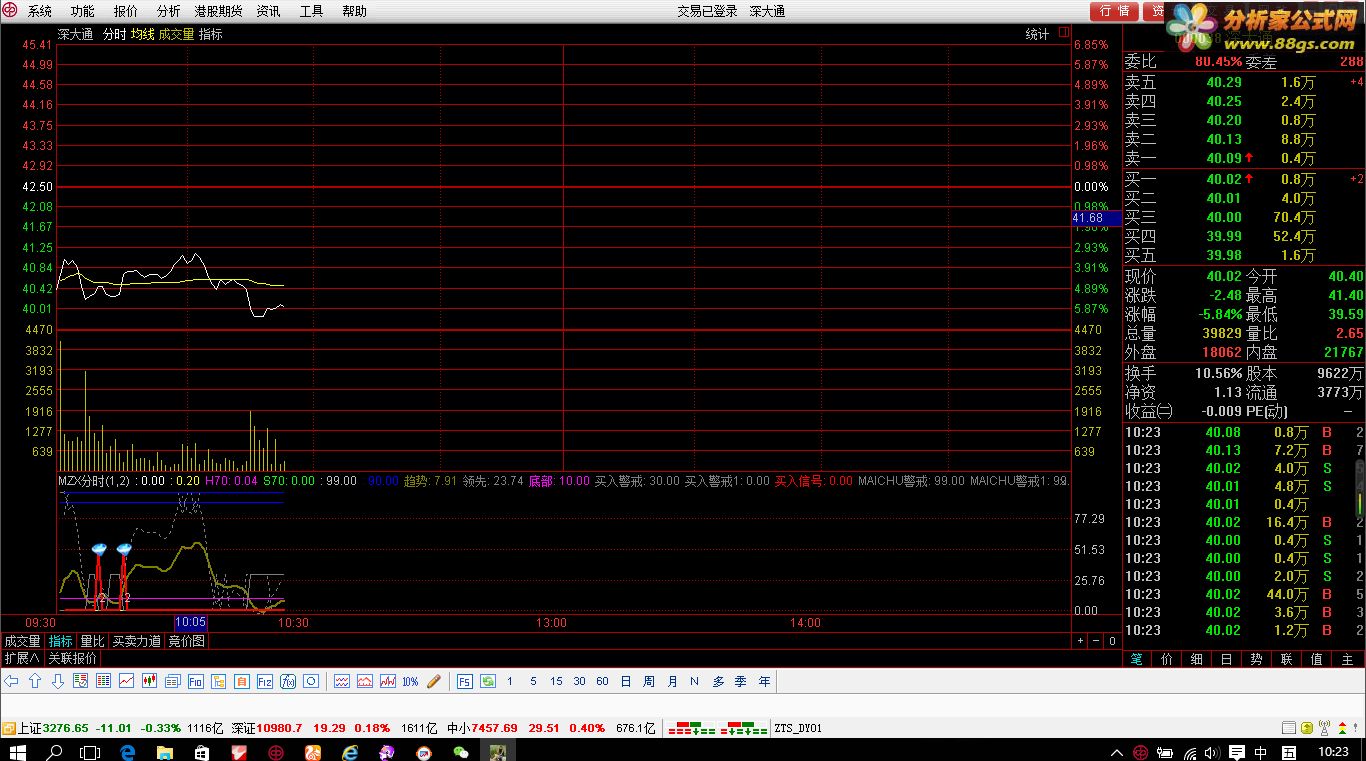1366x761 pixels.
Task: Select the 月 monthly period button
Action: click(x=672, y=681)
